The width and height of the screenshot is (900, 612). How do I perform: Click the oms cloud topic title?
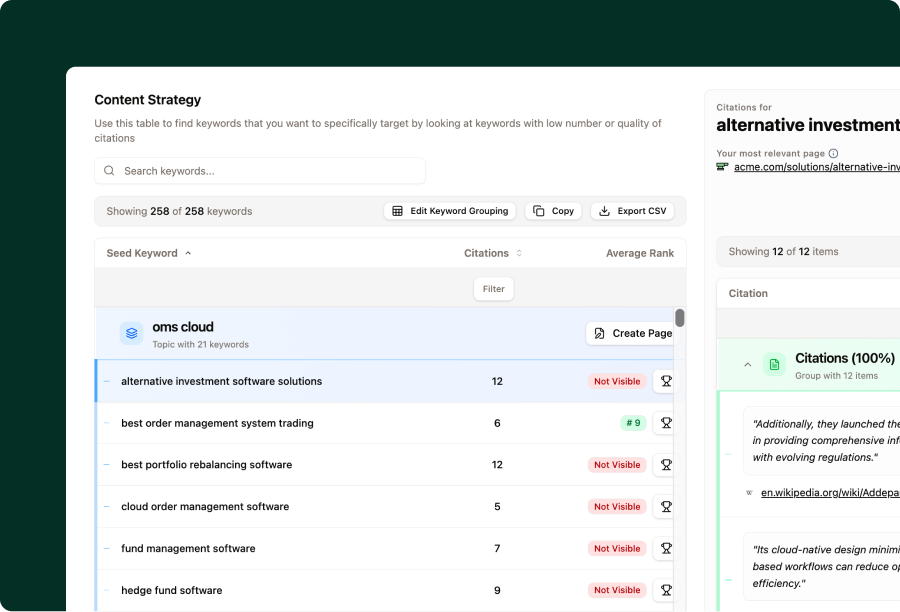tap(183, 327)
